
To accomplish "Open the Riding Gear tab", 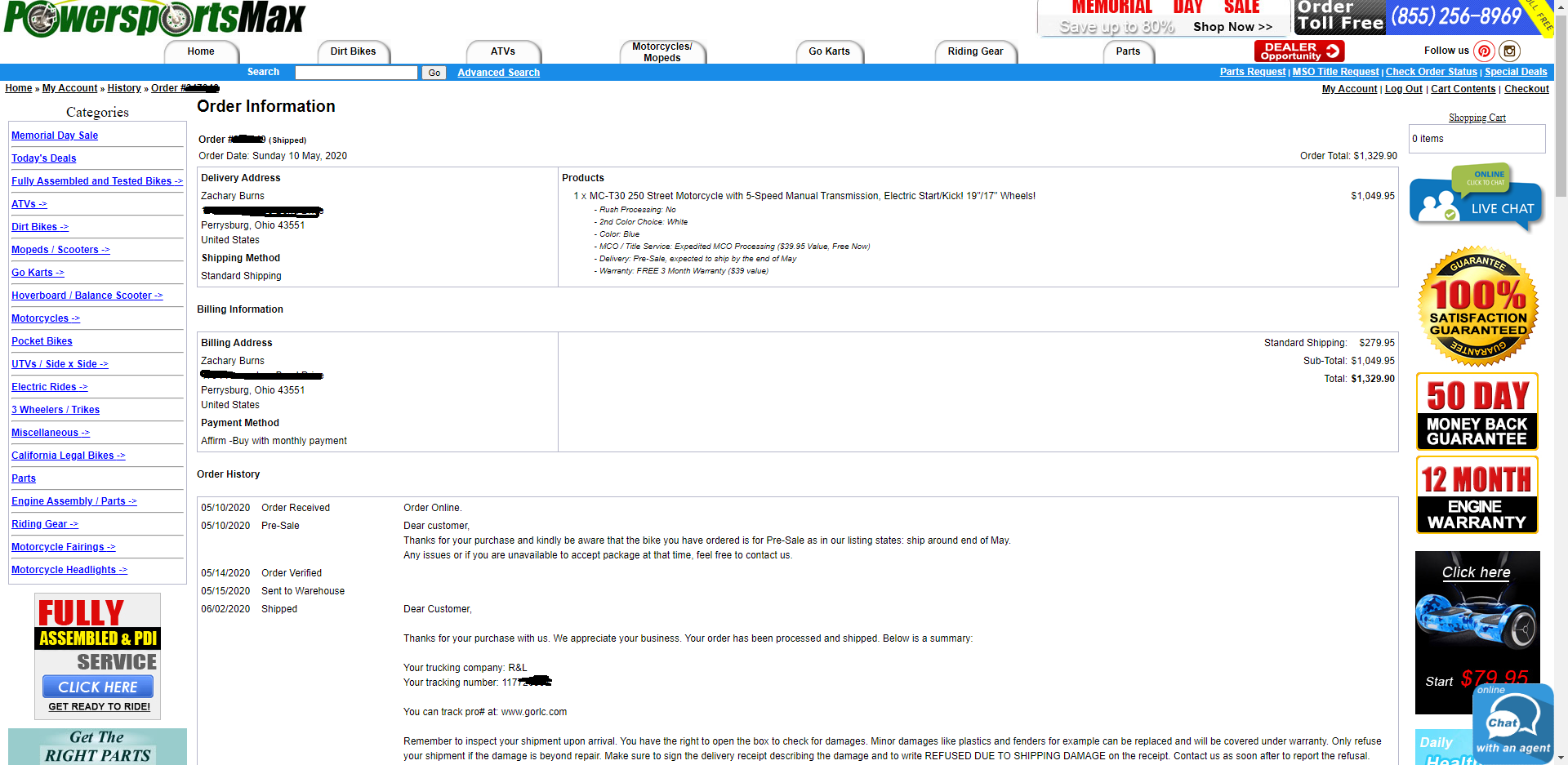I will pos(975,51).
